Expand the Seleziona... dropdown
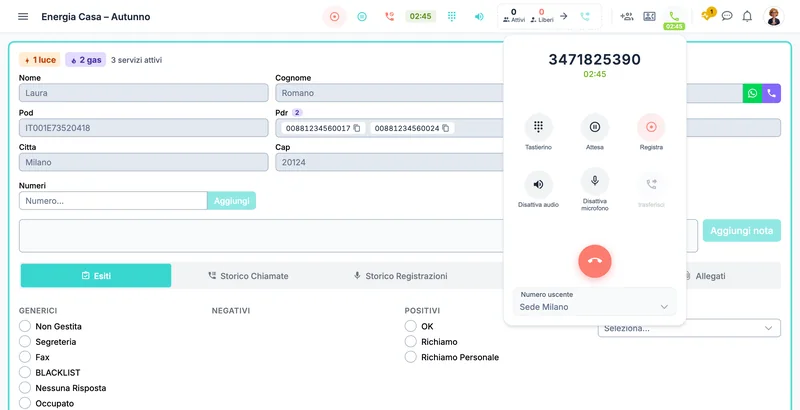 (x=689, y=328)
